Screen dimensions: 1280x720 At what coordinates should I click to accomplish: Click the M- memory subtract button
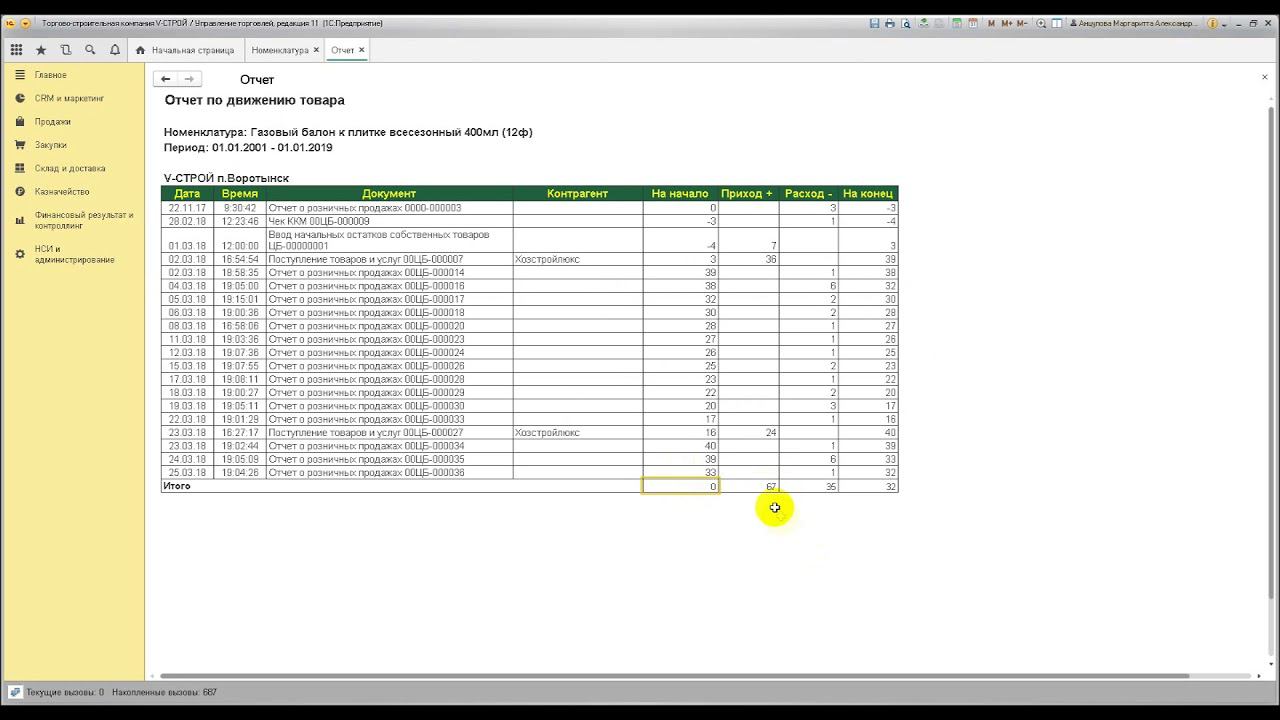click(x=1024, y=23)
